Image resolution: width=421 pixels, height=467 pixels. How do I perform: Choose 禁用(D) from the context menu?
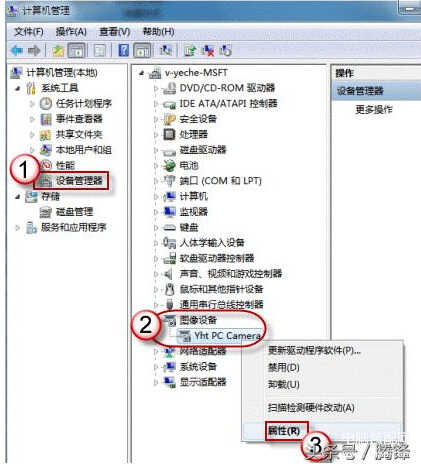pos(284,367)
